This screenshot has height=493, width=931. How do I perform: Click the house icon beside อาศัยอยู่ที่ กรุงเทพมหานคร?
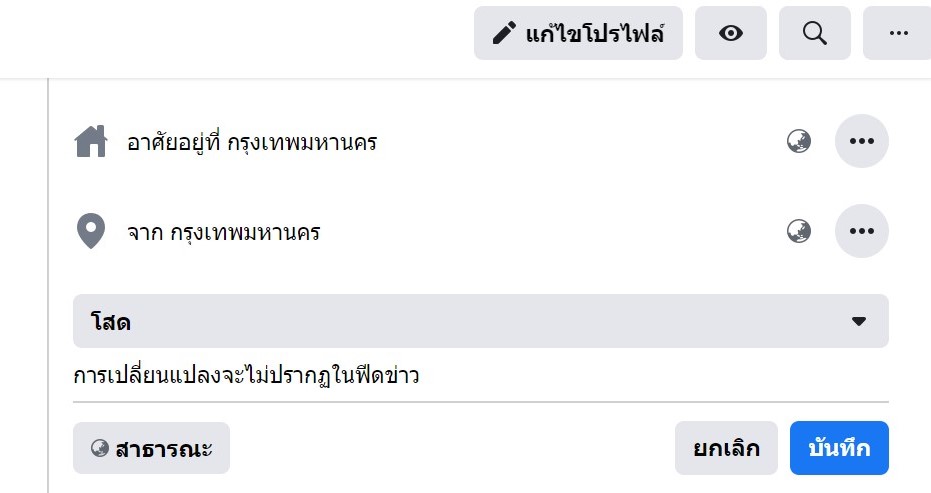[91, 141]
